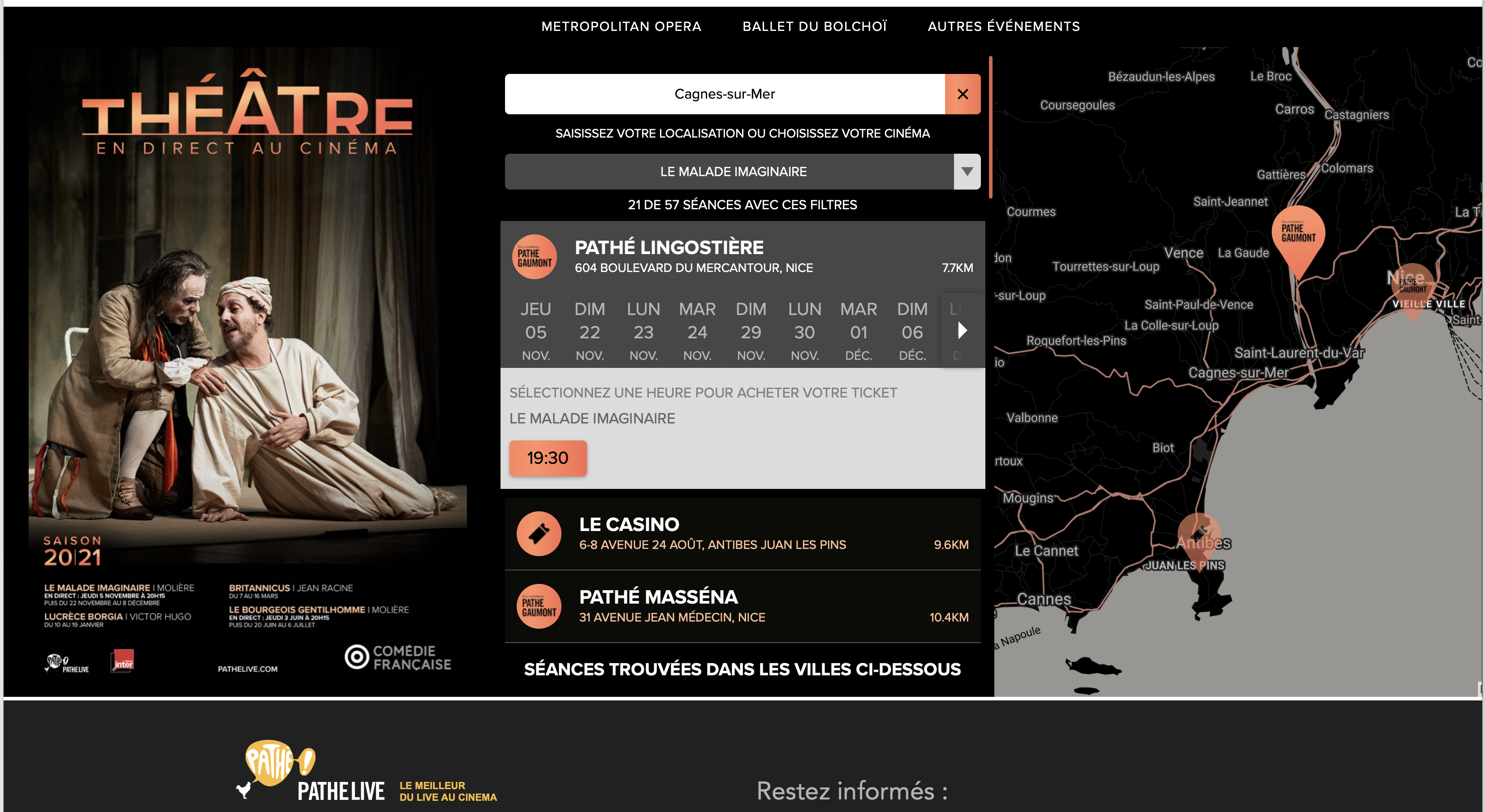Viewport: 1485px width, 812px height.
Task: Click the Le Casino ticket icon
Action: tap(539, 533)
